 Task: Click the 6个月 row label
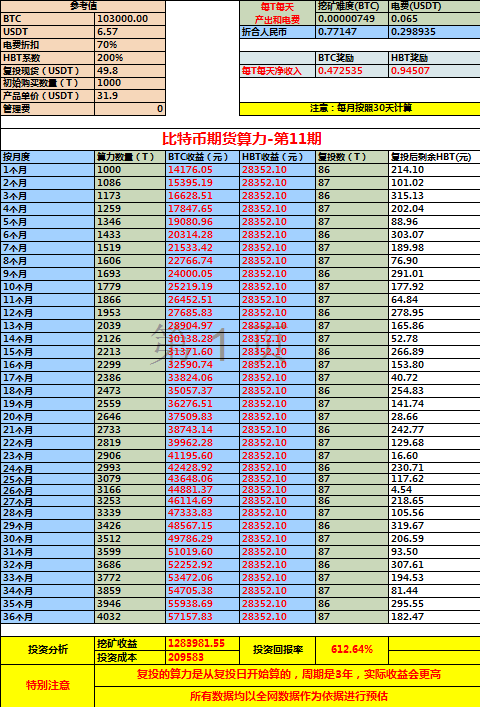point(47,235)
